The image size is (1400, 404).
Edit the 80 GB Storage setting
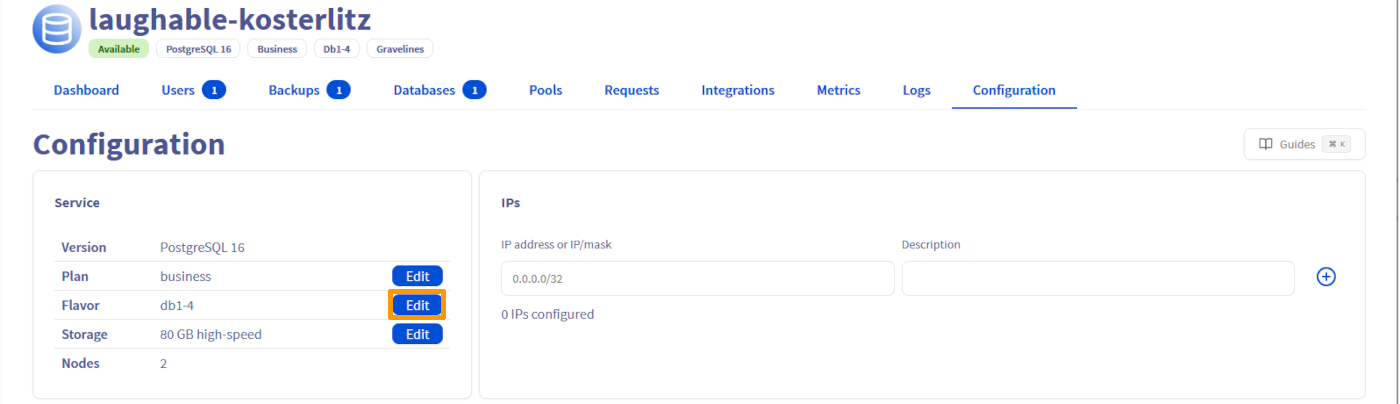tap(417, 334)
